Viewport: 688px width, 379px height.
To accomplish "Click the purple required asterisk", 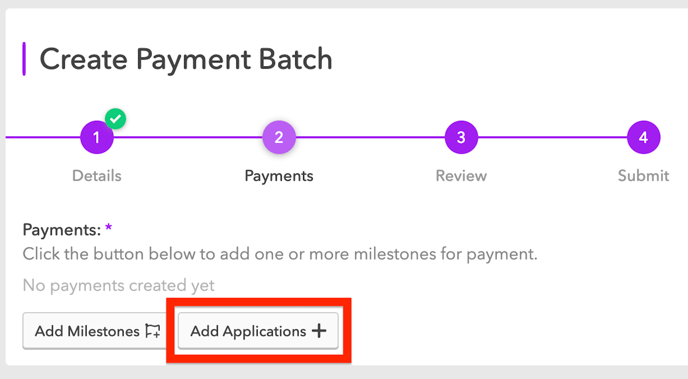I will 108,228.
